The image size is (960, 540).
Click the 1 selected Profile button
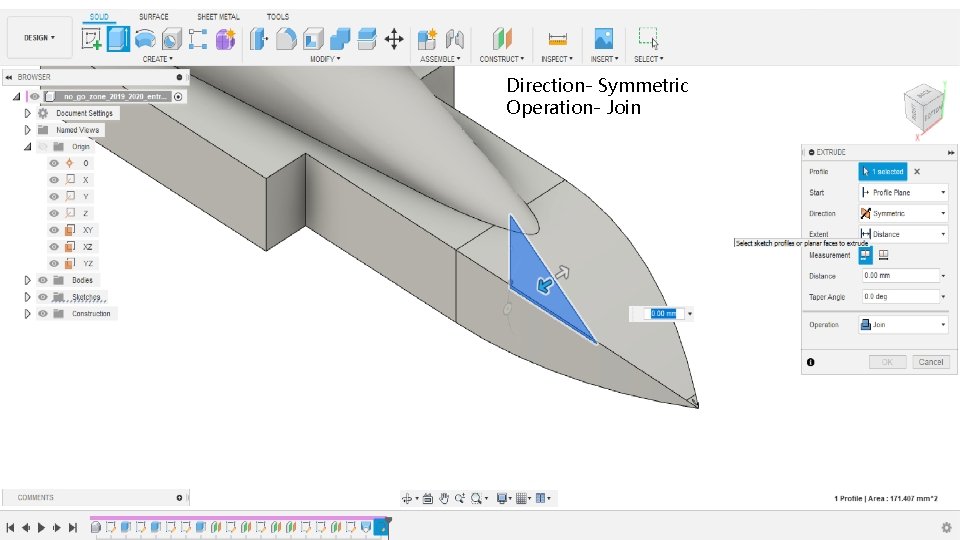pyautogui.click(x=883, y=171)
